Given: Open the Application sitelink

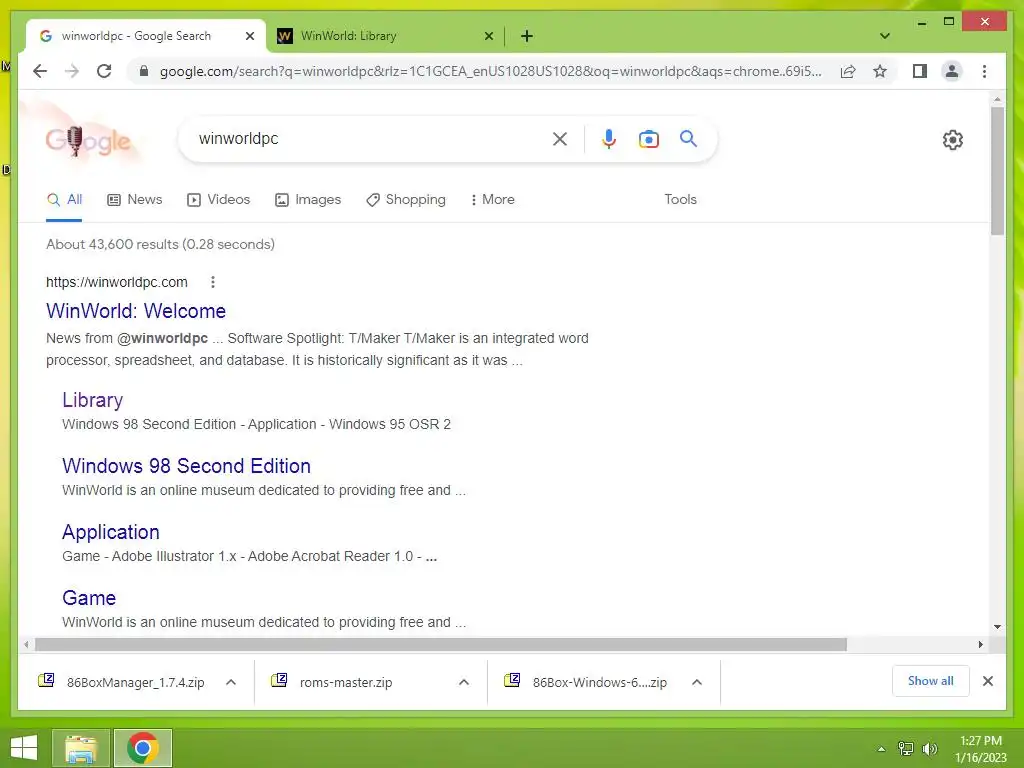Looking at the screenshot, I should 110,532.
